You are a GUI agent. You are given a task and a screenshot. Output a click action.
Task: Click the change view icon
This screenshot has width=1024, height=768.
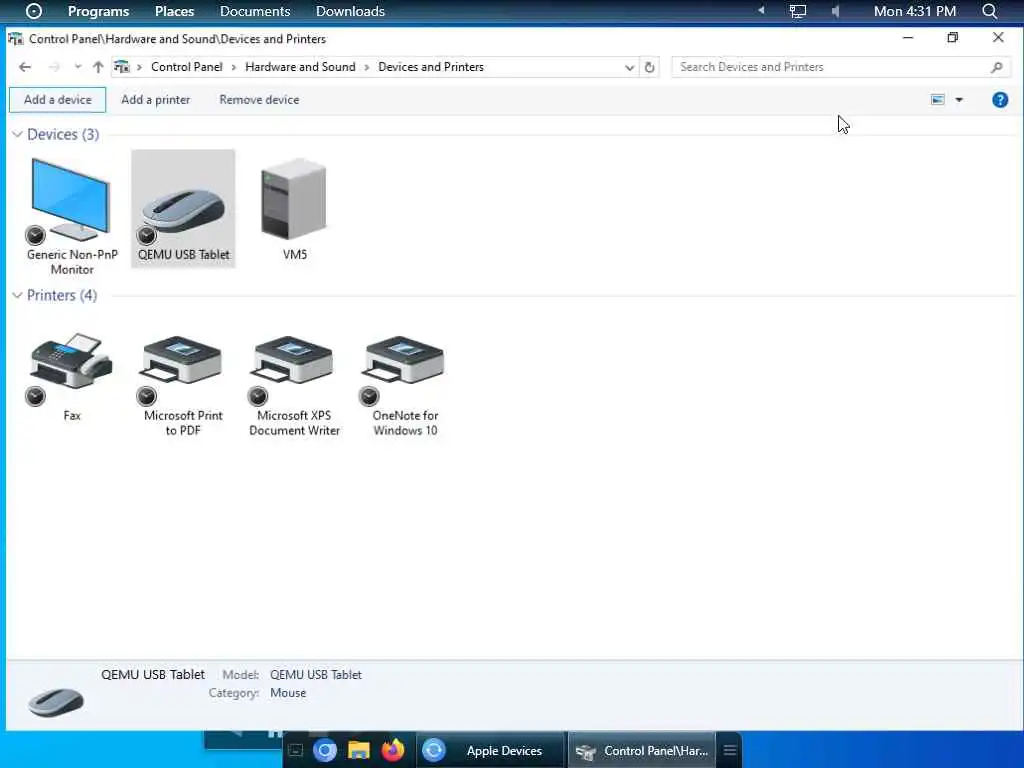pos(938,100)
